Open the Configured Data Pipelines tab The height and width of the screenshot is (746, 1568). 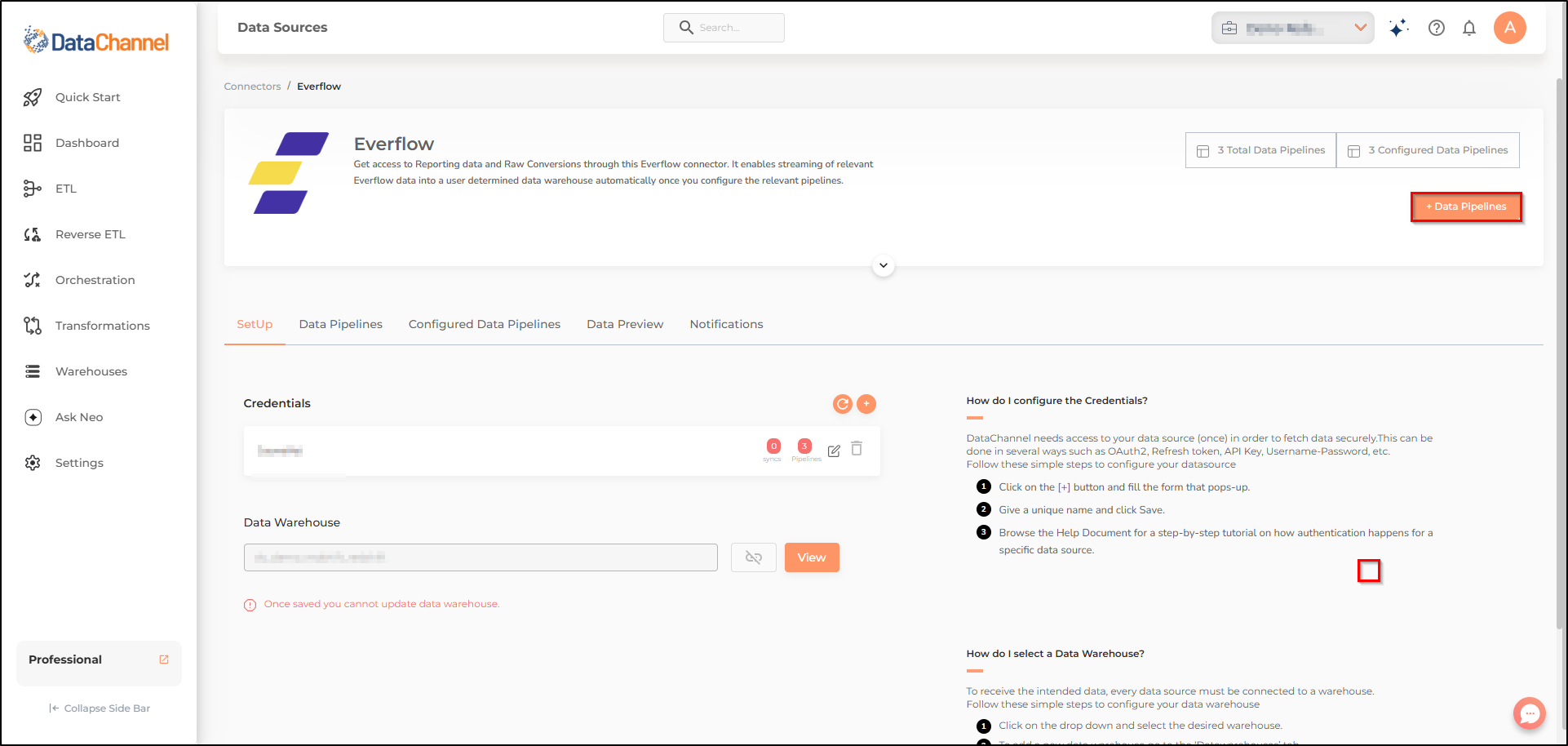(x=485, y=324)
